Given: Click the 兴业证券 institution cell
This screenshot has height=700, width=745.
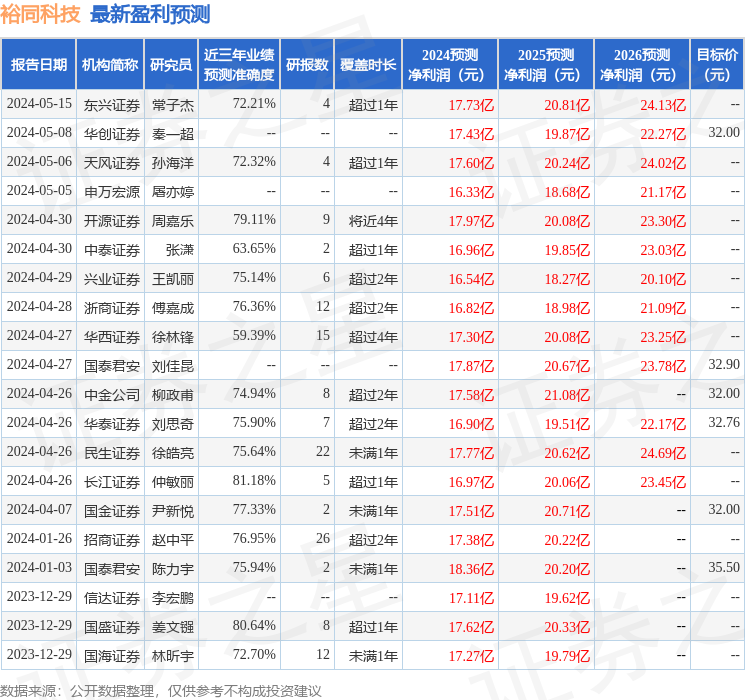Looking at the screenshot, I should click(x=112, y=279).
